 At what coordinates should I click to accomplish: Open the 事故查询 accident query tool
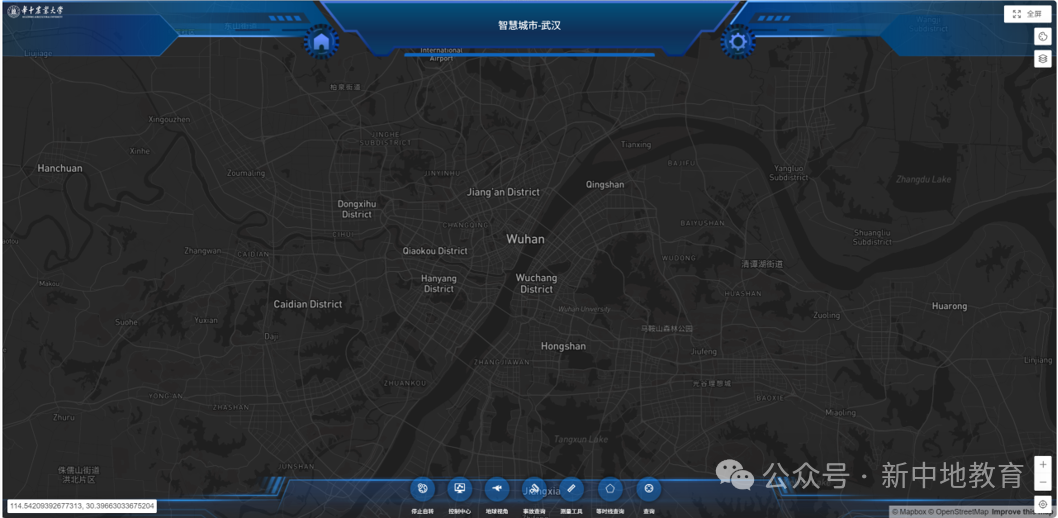(x=534, y=488)
